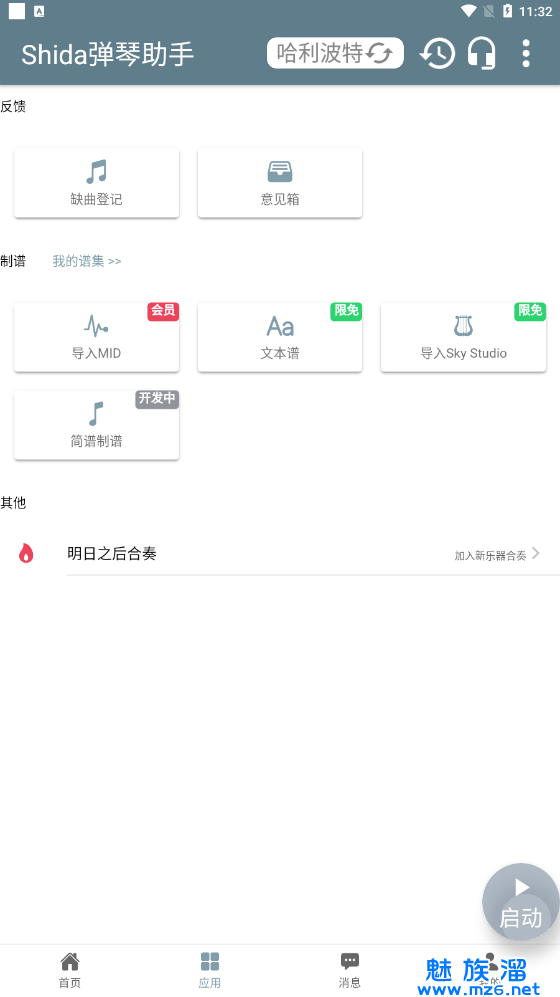Open 我的谱集 >> link

tap(86, 261)
